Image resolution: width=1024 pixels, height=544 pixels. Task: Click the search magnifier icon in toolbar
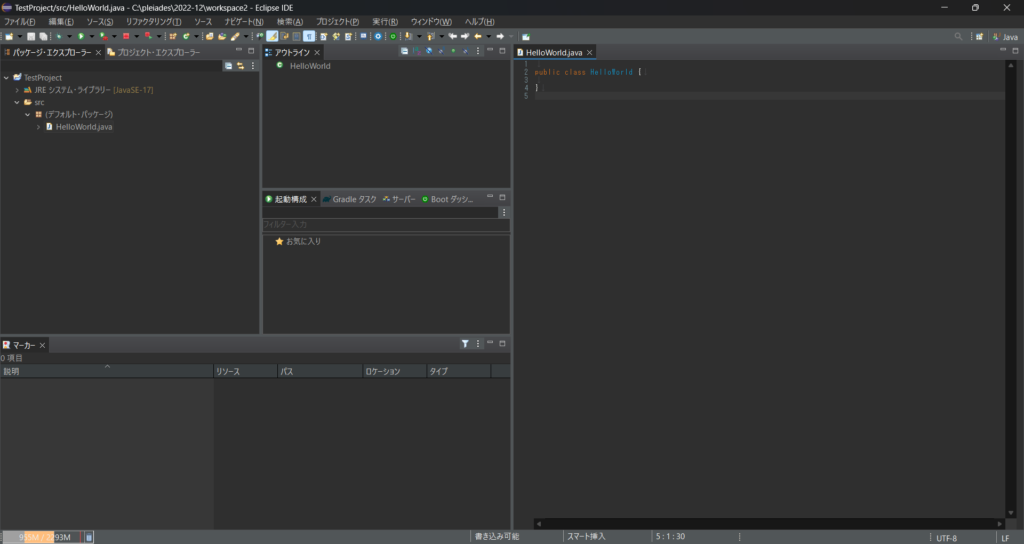click(958, 36)
